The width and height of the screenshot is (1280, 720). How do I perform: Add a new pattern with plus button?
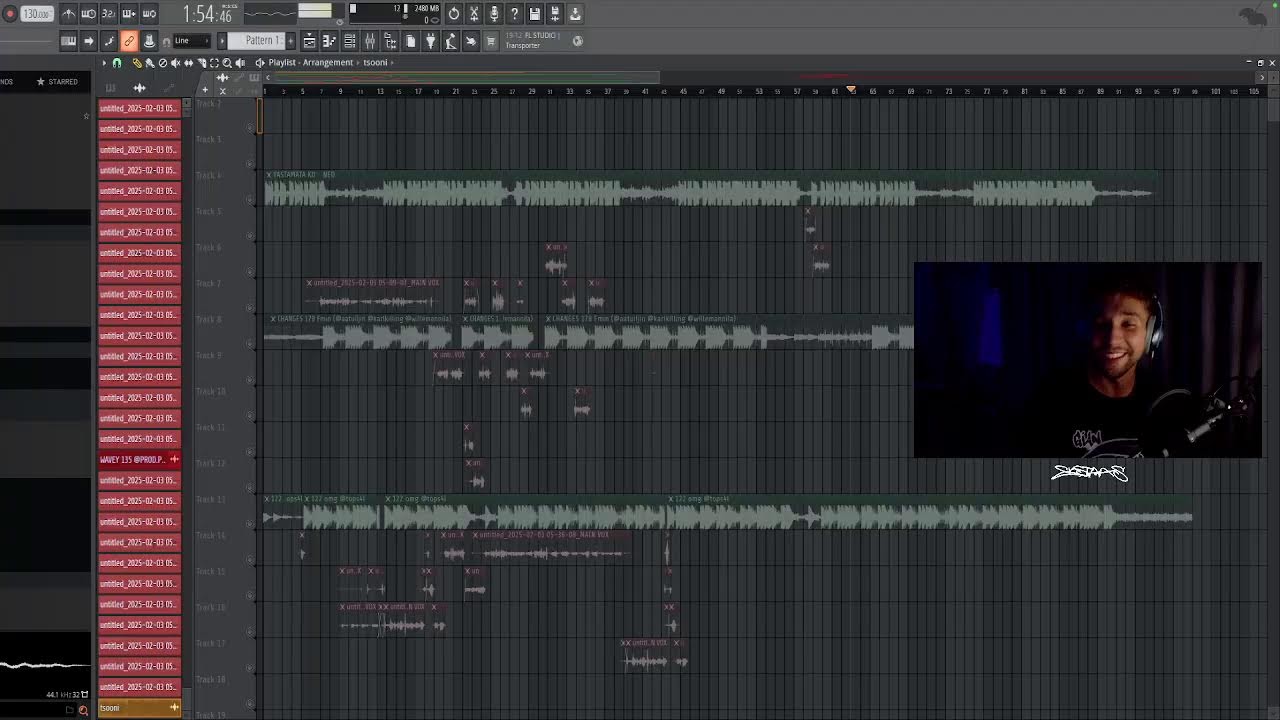(x=289, y=41)
